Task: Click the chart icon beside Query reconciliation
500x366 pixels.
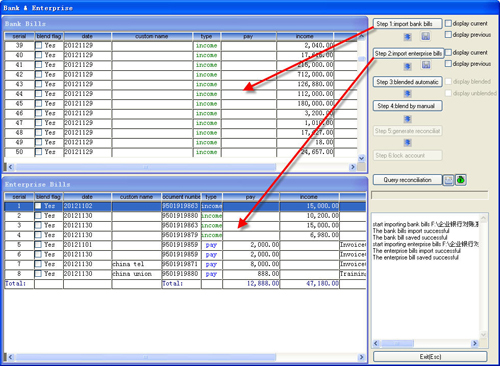Action: 449,180
